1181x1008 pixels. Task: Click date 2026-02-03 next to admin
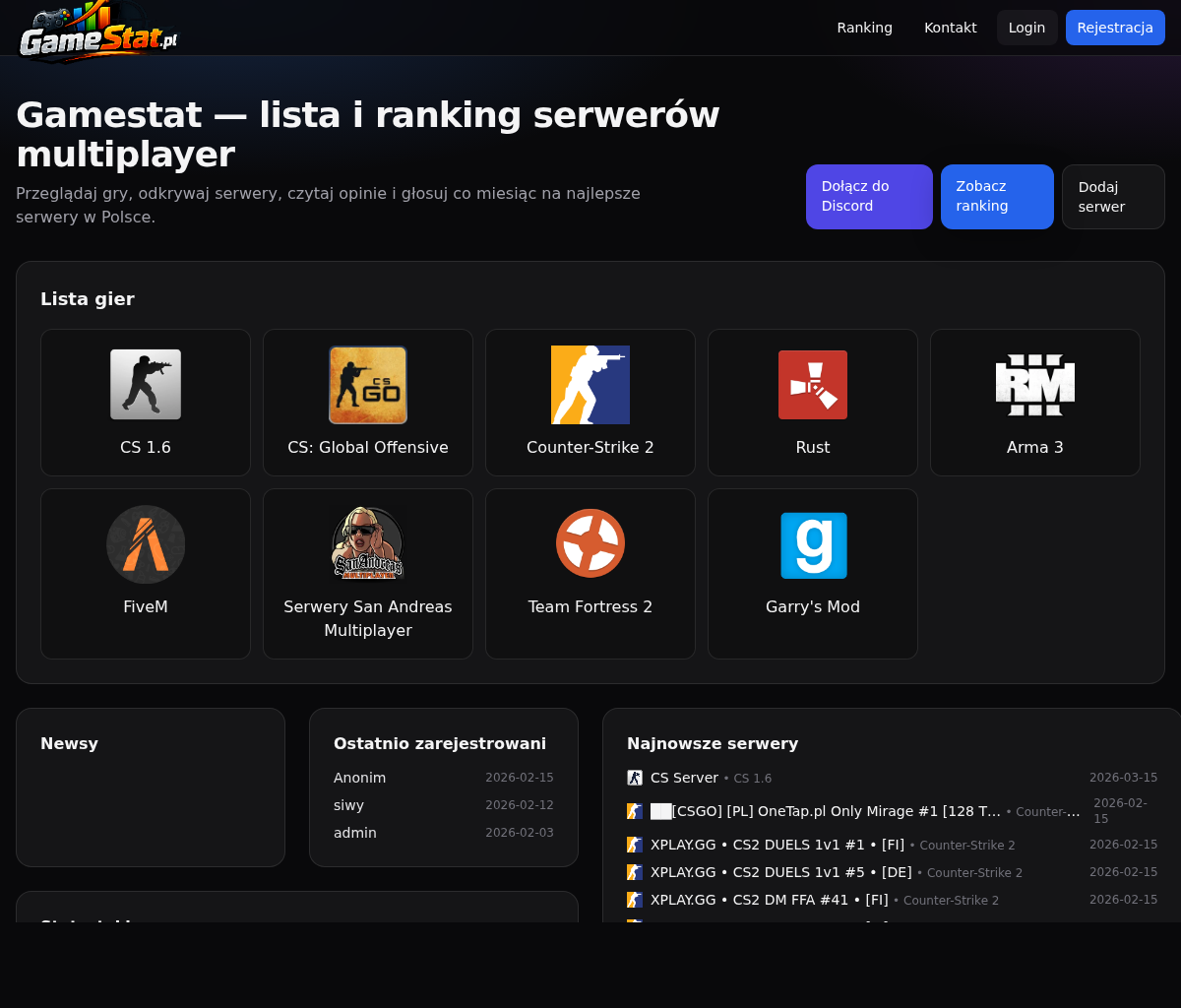pos(520,833)
